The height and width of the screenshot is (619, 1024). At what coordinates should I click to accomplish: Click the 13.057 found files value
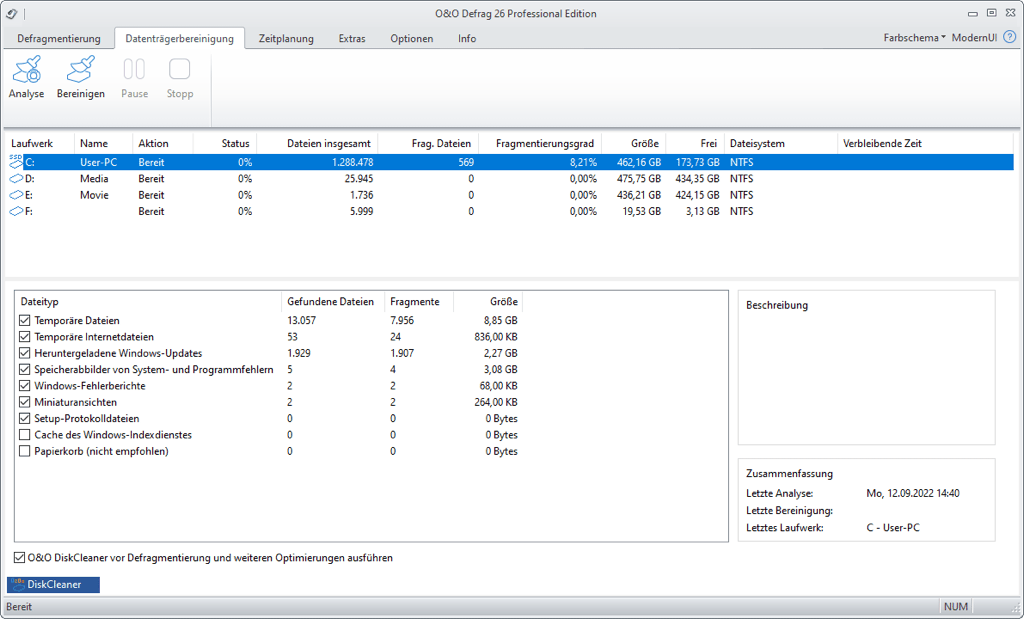301,321
